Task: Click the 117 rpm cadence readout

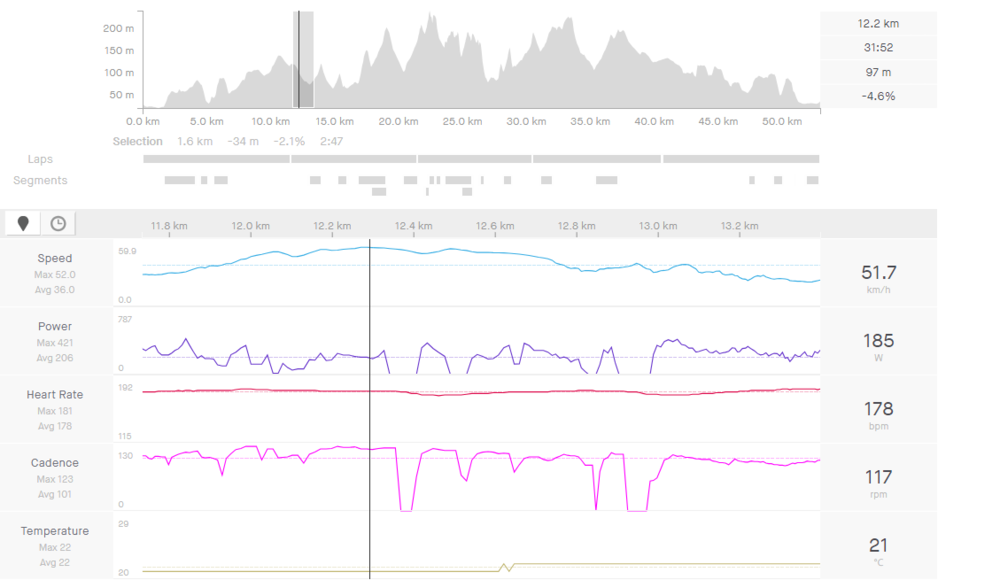Action: [x=878, y=477]
